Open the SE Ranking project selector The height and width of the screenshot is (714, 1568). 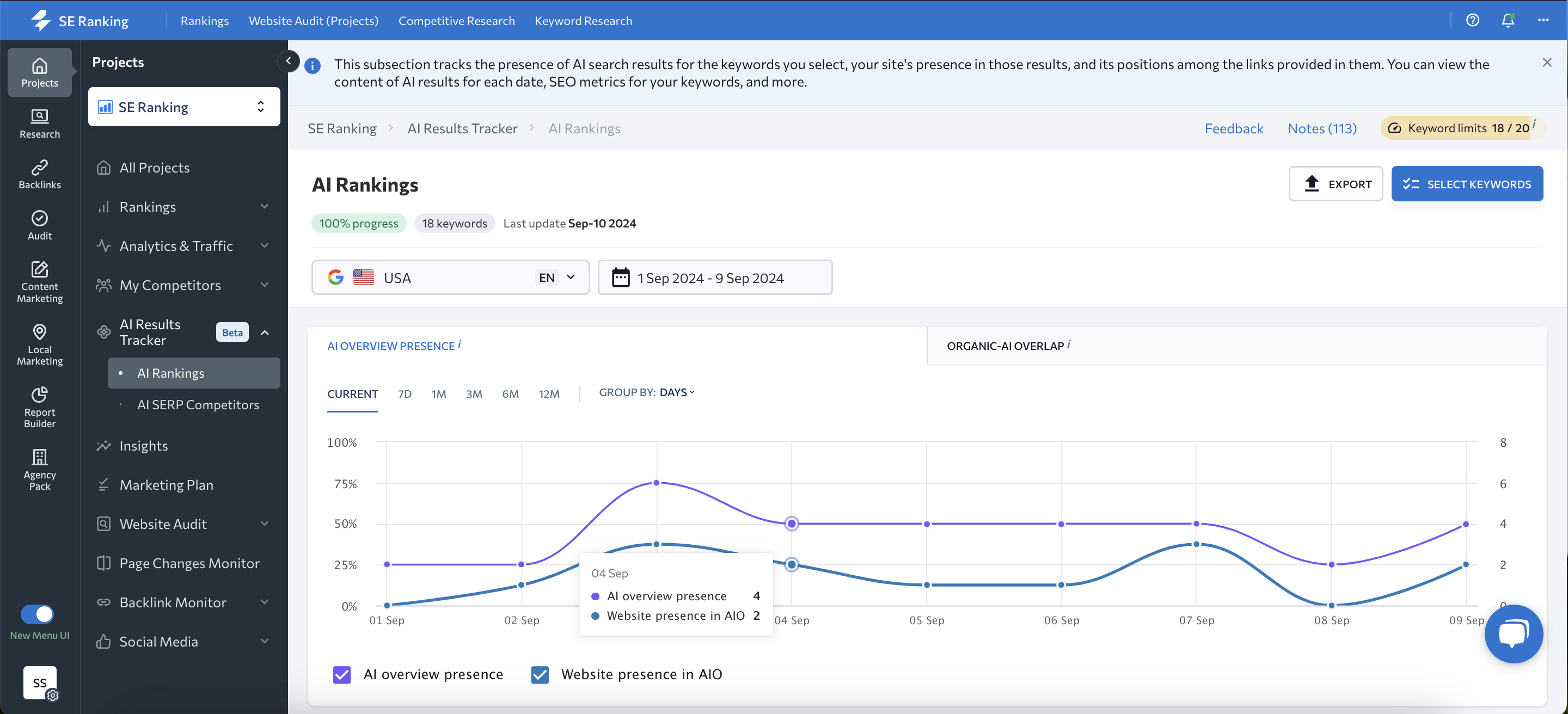184,107
